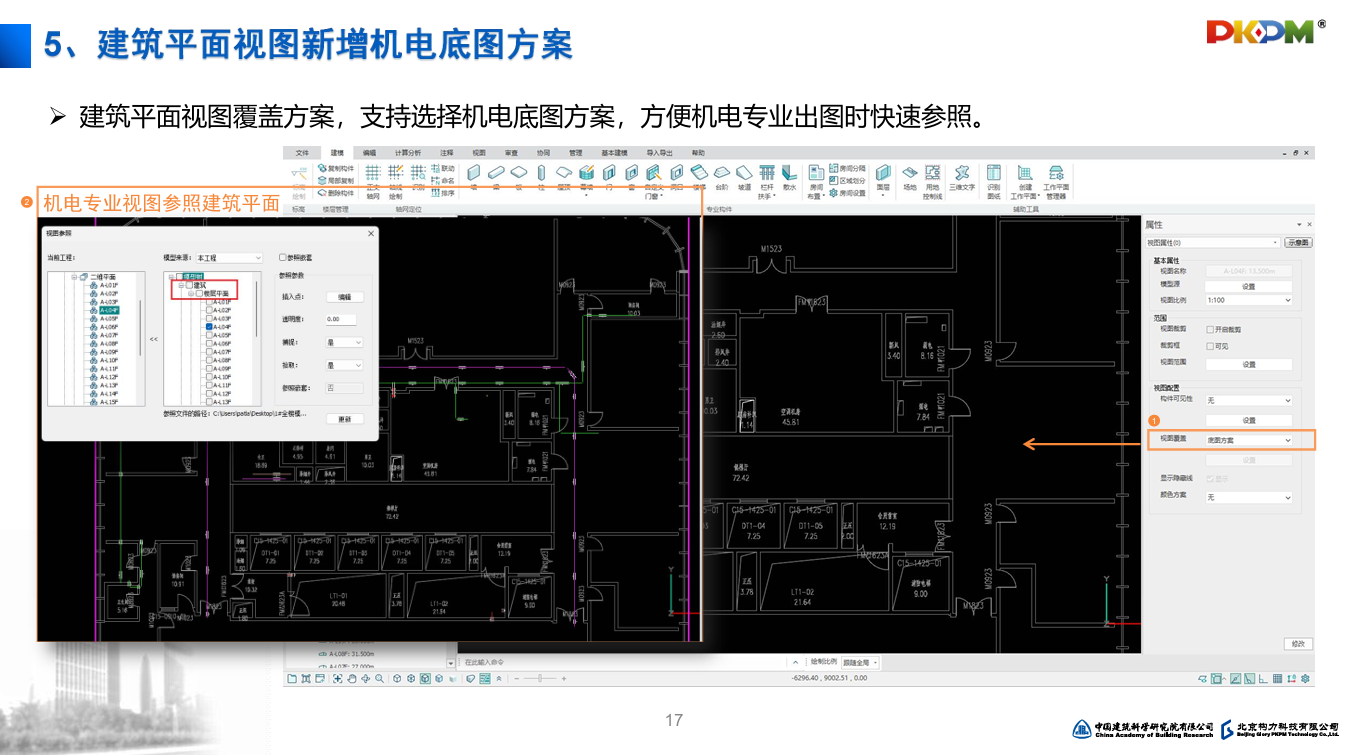The image size is (1348, 755).
Task: Switch to the 视图 ribbon tab
Action: [479, 153]
